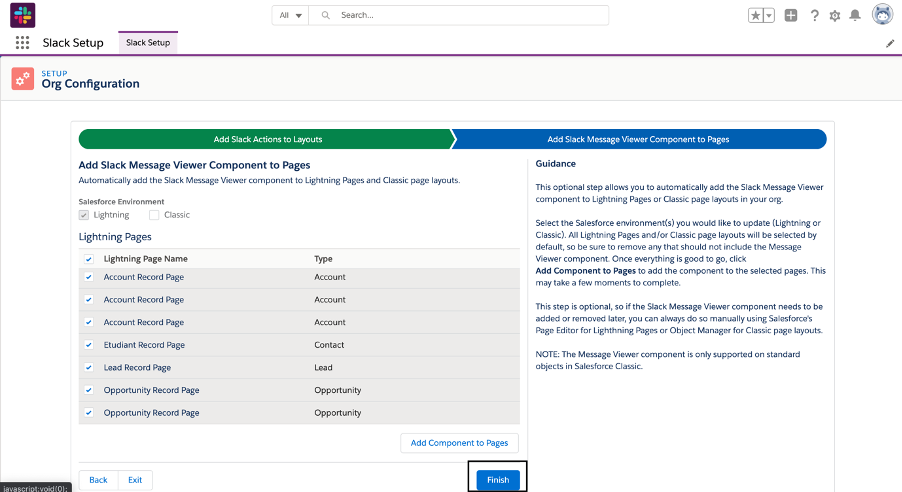Click the pencil edit navigation icon
902x492 pixels.
click(x=890, y=43)
